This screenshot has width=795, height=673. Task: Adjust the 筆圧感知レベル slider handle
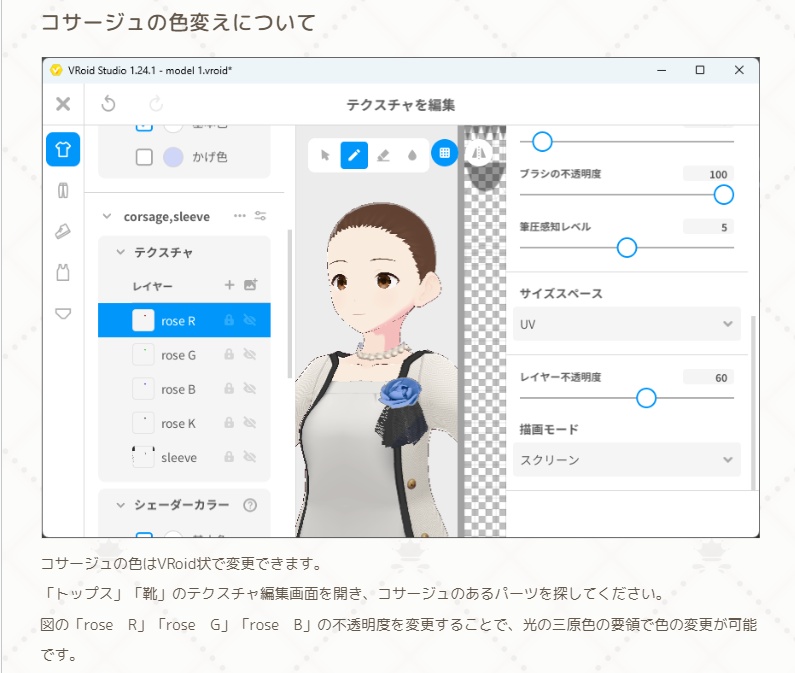[627, 248]
